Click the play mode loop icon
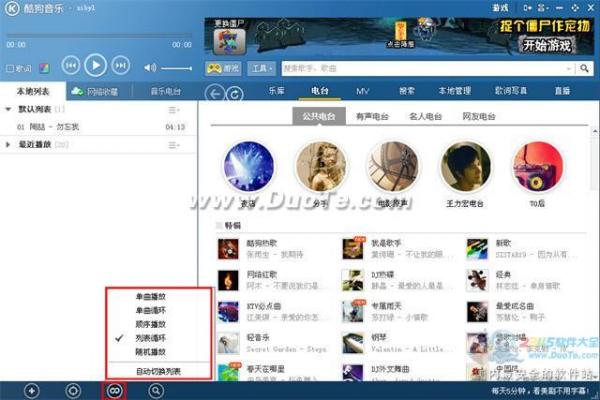The image size is (600, 400). point(114,391)
